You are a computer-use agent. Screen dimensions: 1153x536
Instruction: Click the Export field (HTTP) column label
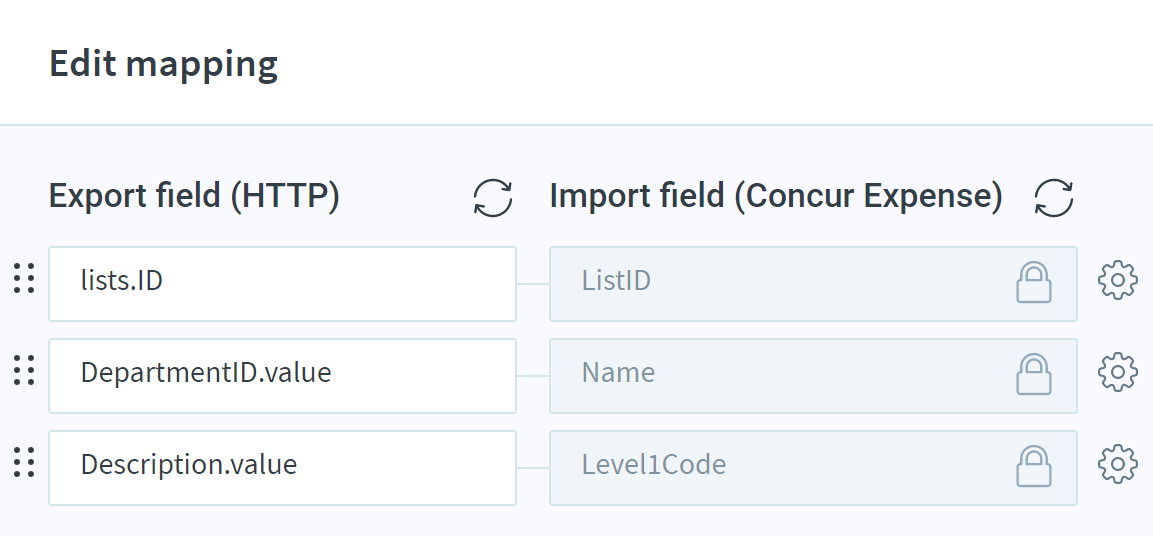[x=194, y=196]
